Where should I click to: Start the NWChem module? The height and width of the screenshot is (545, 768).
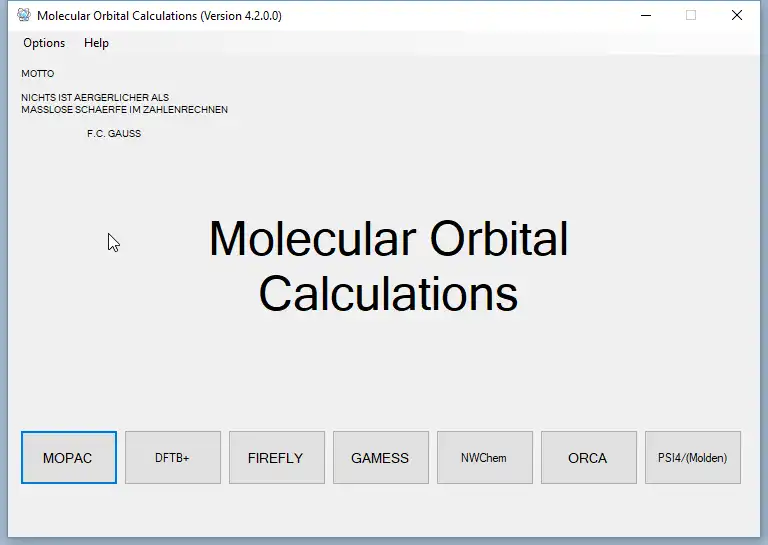point(485,457)
